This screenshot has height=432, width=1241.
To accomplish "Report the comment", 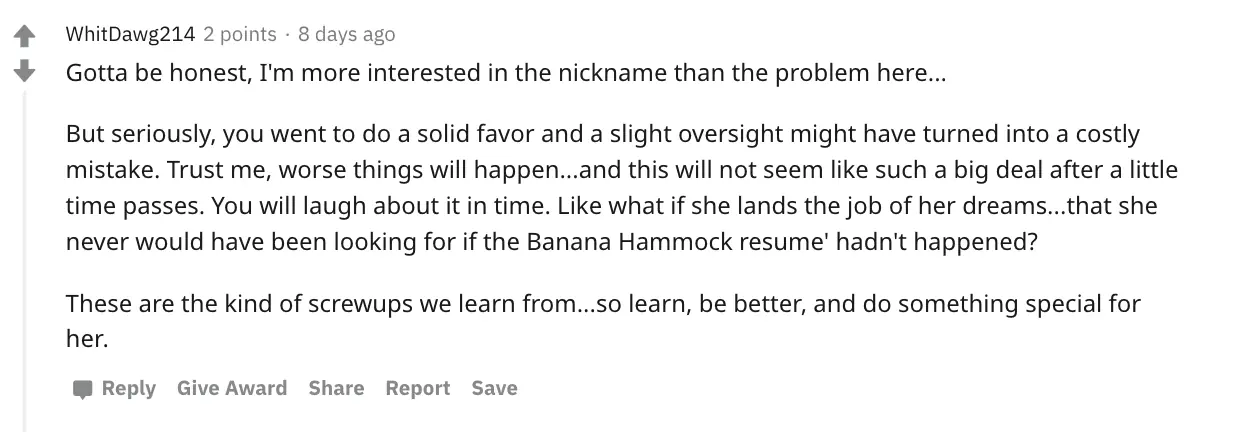I will tap(418, 388).
